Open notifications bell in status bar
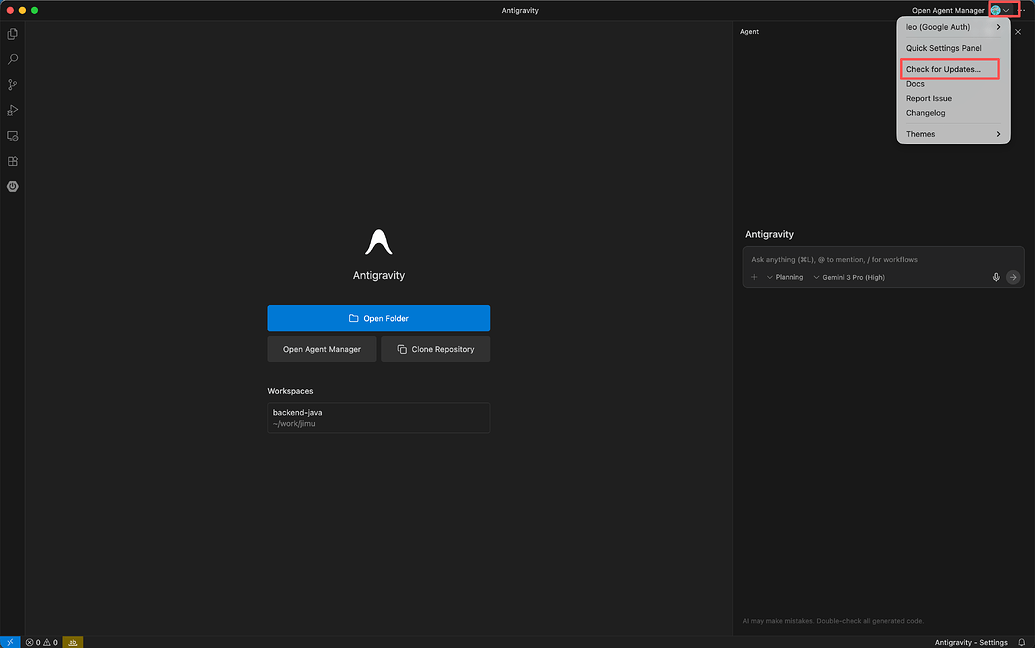The width and height of the screenshot is (1035, 648). tap(1022, 642)
